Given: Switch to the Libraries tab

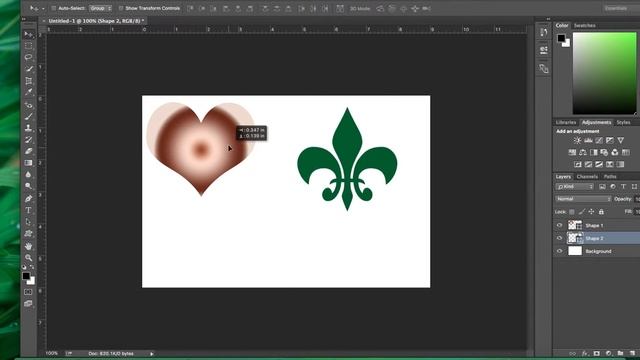Looking at the screenshot, I should pos(566,122).
